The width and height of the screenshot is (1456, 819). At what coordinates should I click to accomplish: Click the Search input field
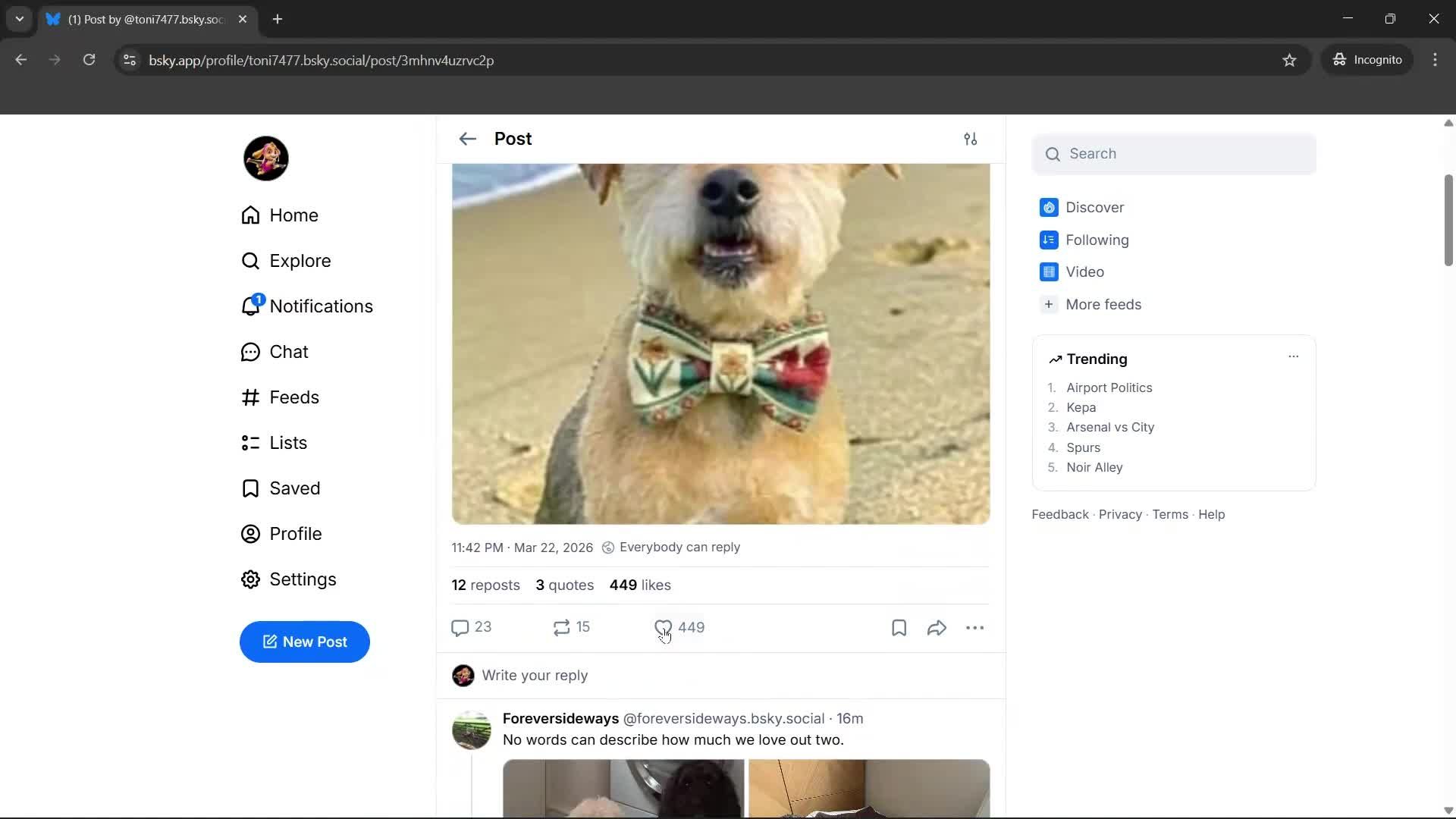[x=1173, y=153]
